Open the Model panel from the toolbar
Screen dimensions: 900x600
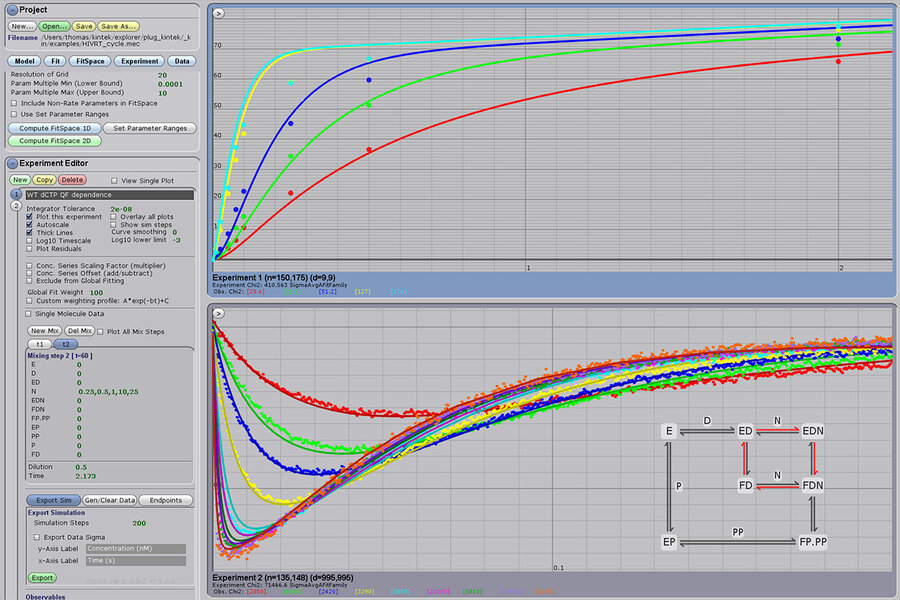click(23, 61)
